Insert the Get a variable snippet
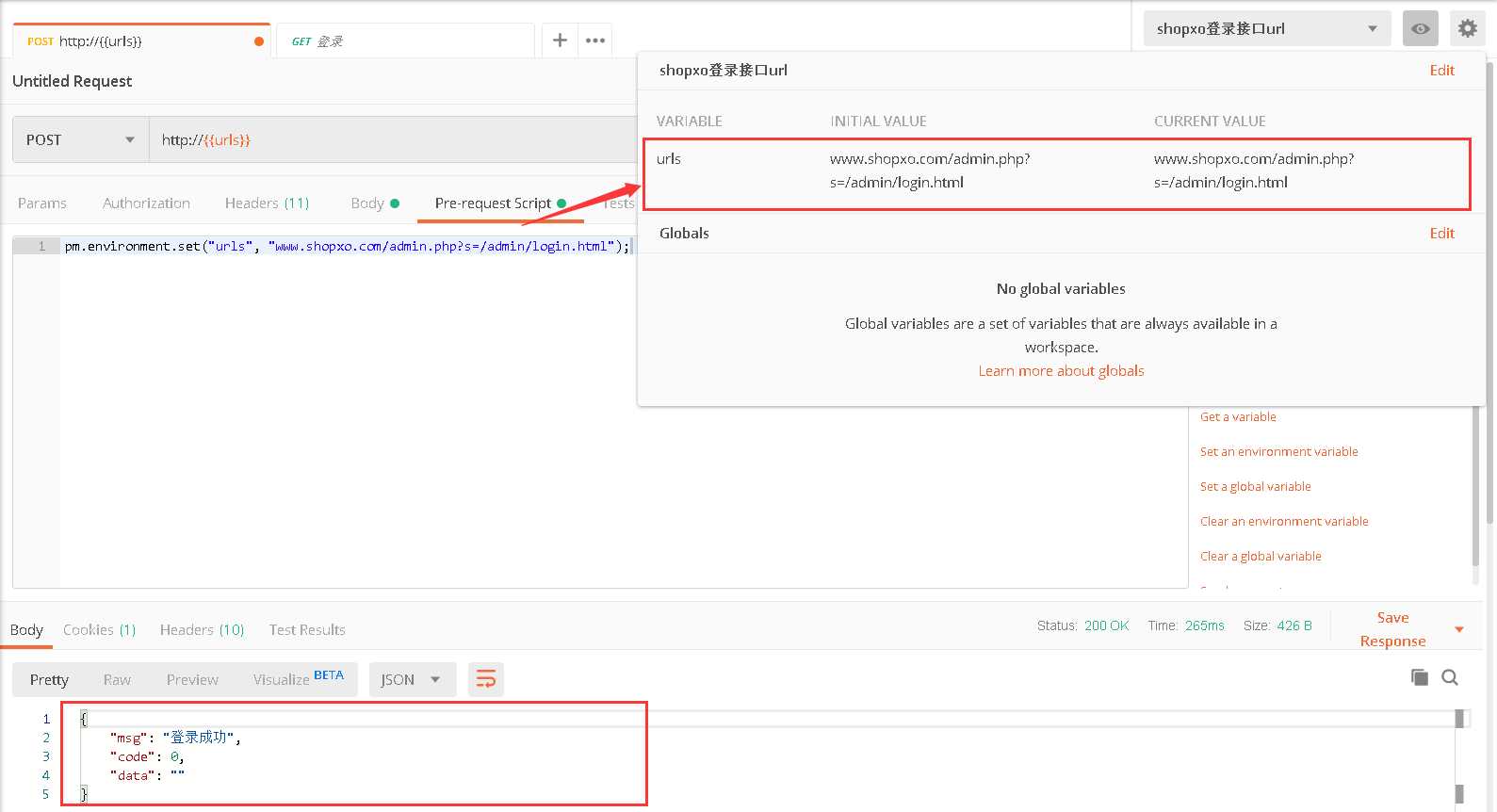 tap(1238, 416)
